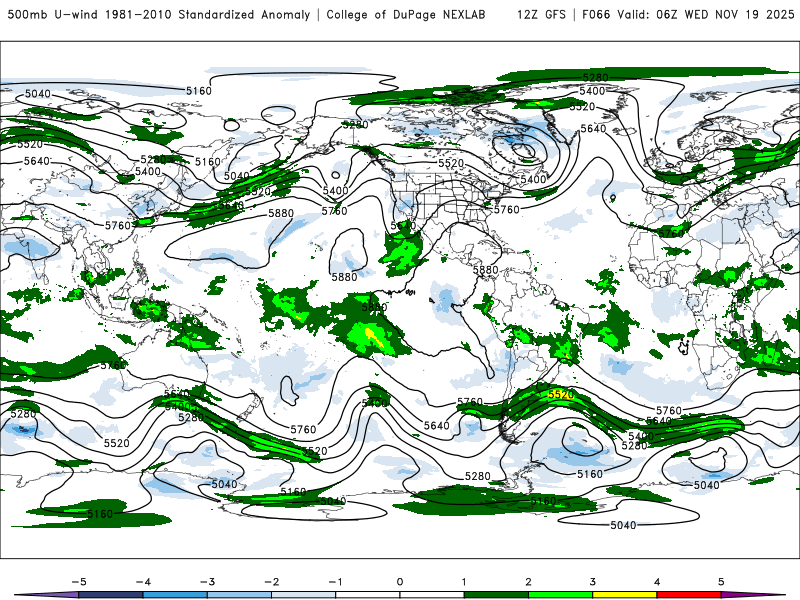Click the pale blue -2 to -1 colorbar segment
Screen dimensions: 800x600
tap(304, 595)
